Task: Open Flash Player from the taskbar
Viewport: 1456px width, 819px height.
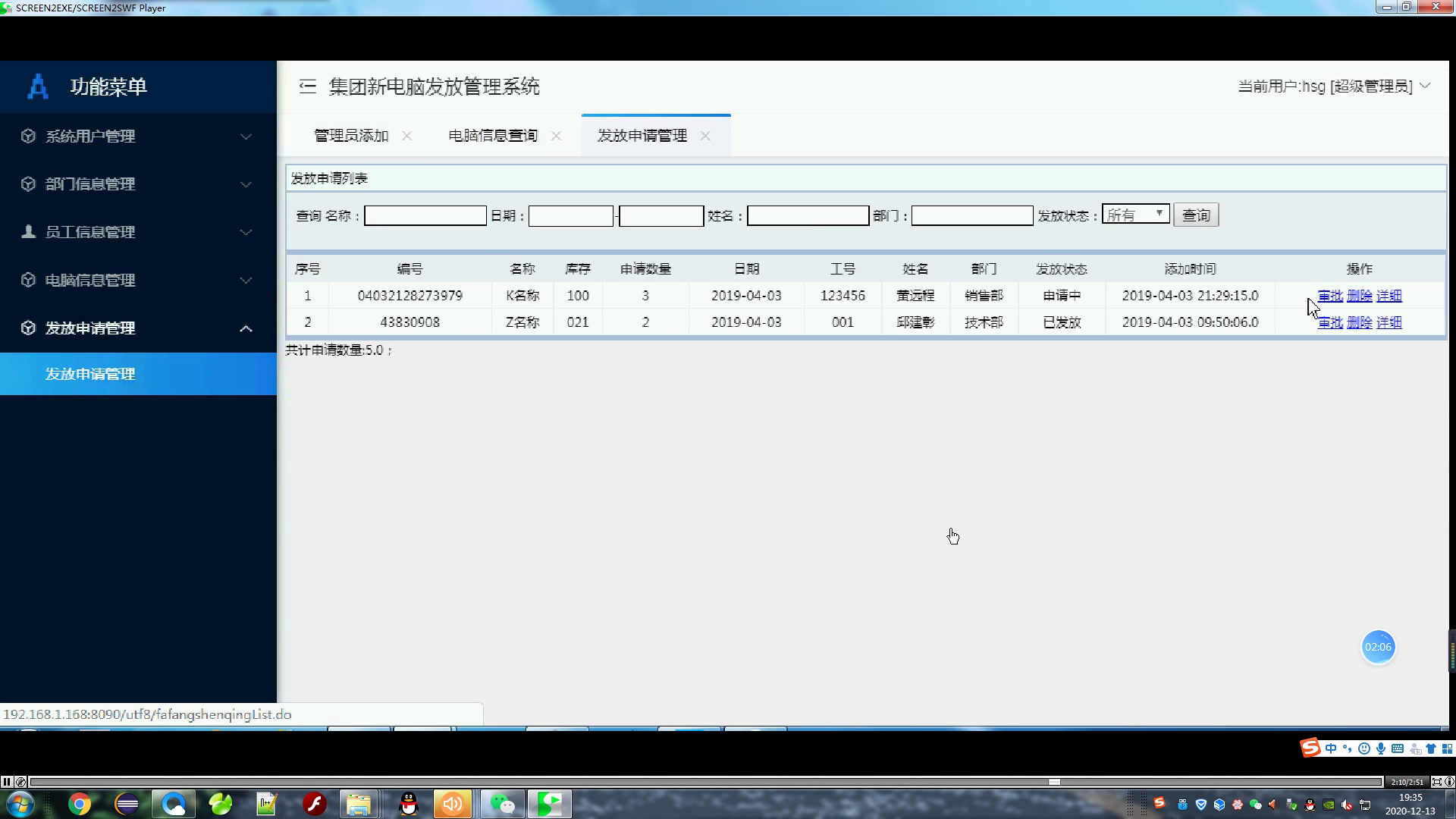Action: (x=314, y=804)
